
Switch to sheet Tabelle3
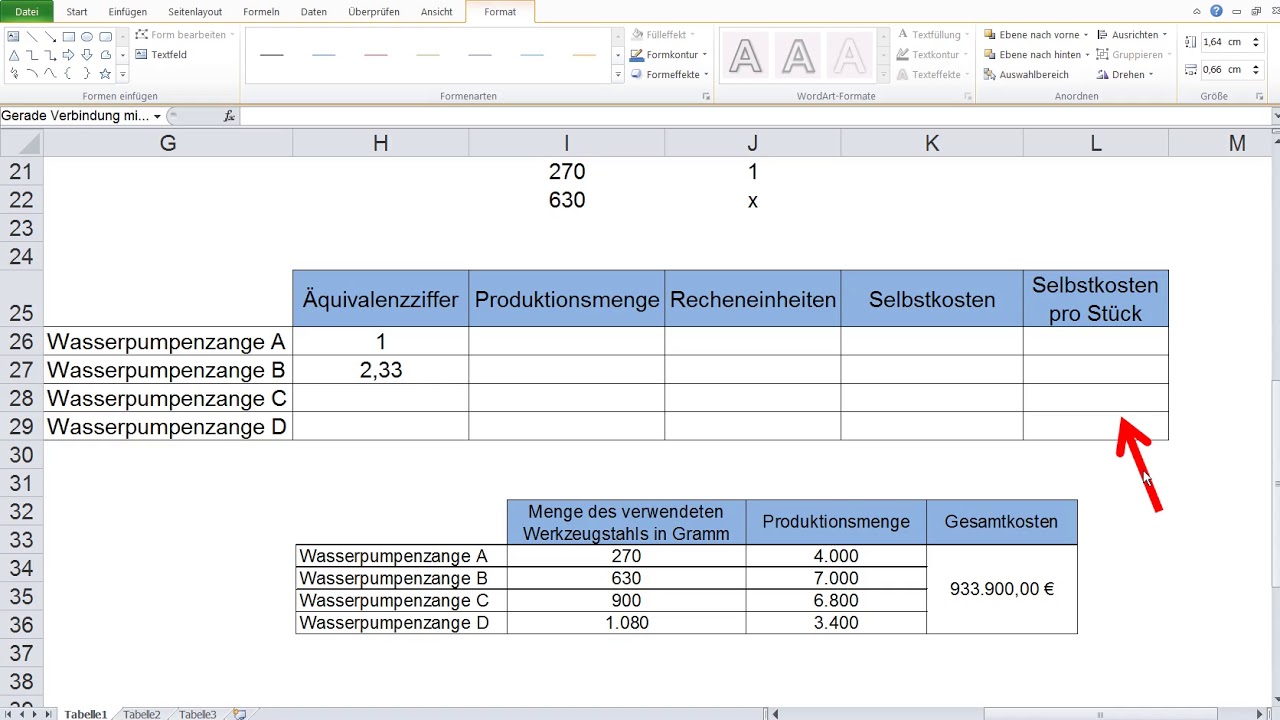[197, 714]
